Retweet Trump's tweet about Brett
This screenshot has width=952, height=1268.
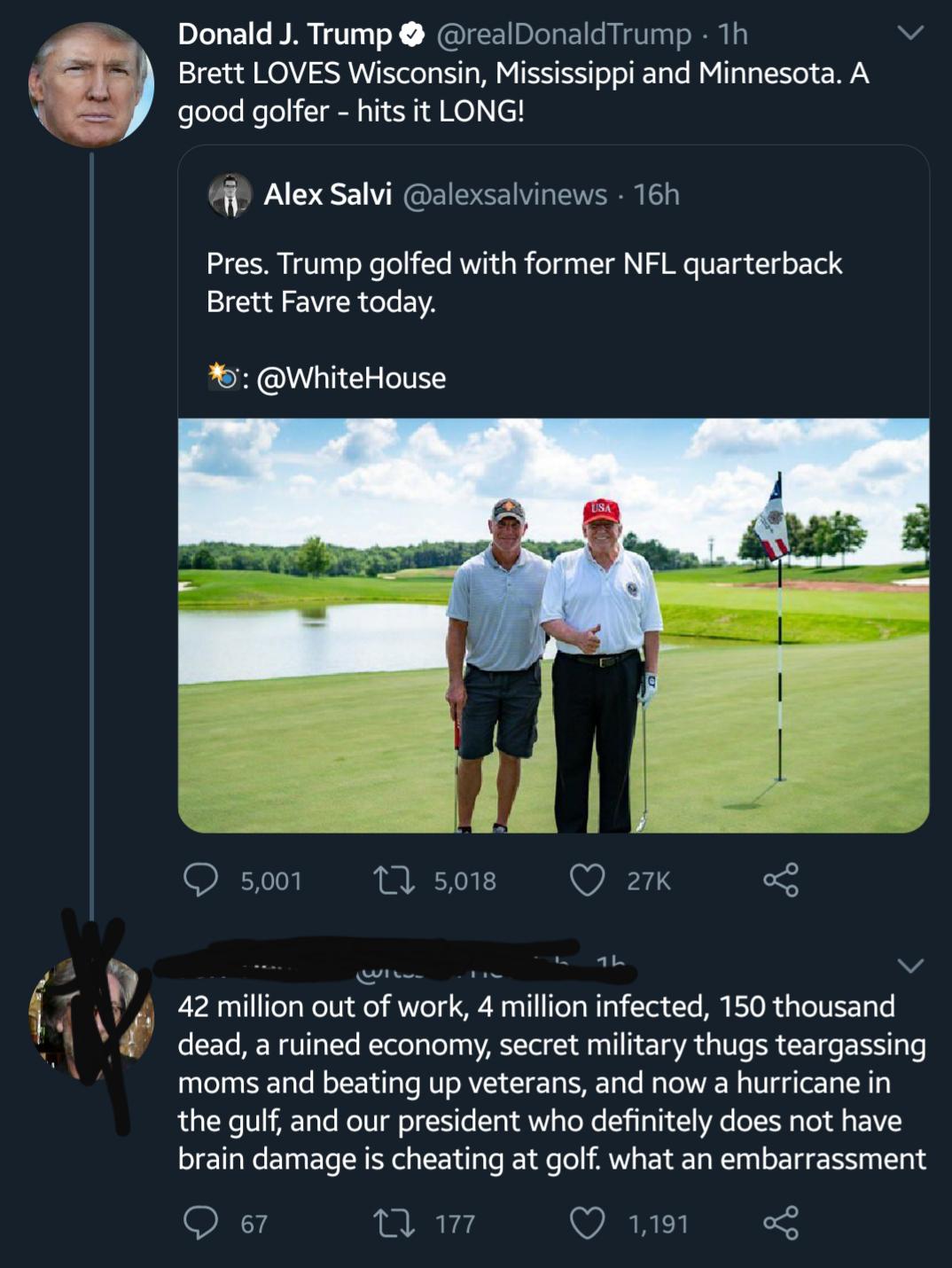point(393,880)
